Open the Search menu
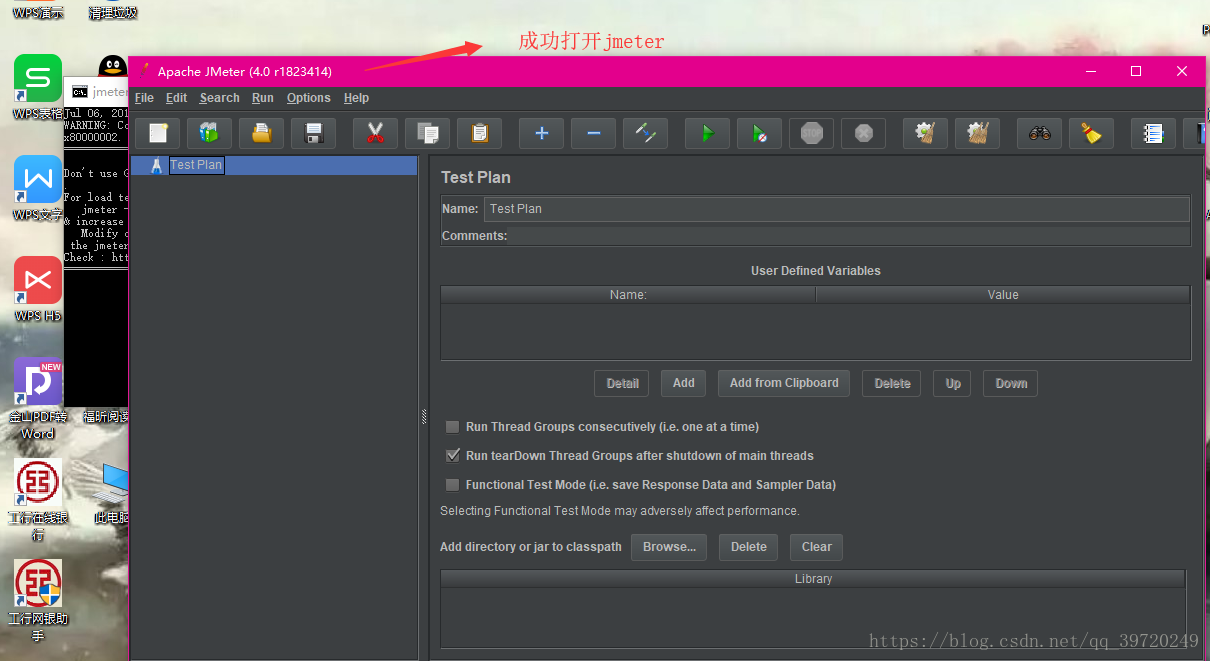 219,98
